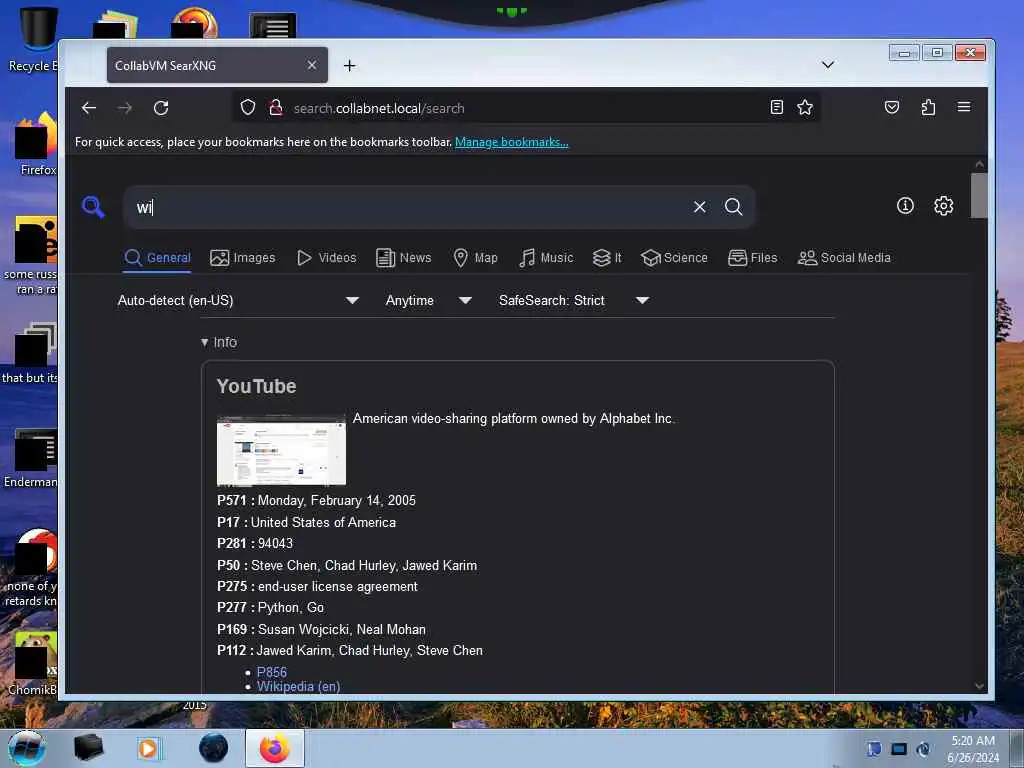Open the Extensions puzzle icon

click(928, 107)
